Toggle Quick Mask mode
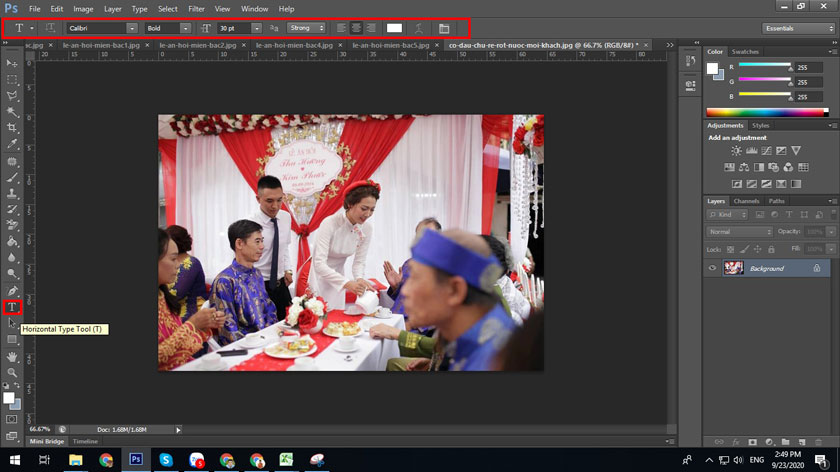The height and width of the screenshot is (472, 840). coord(12,419)
